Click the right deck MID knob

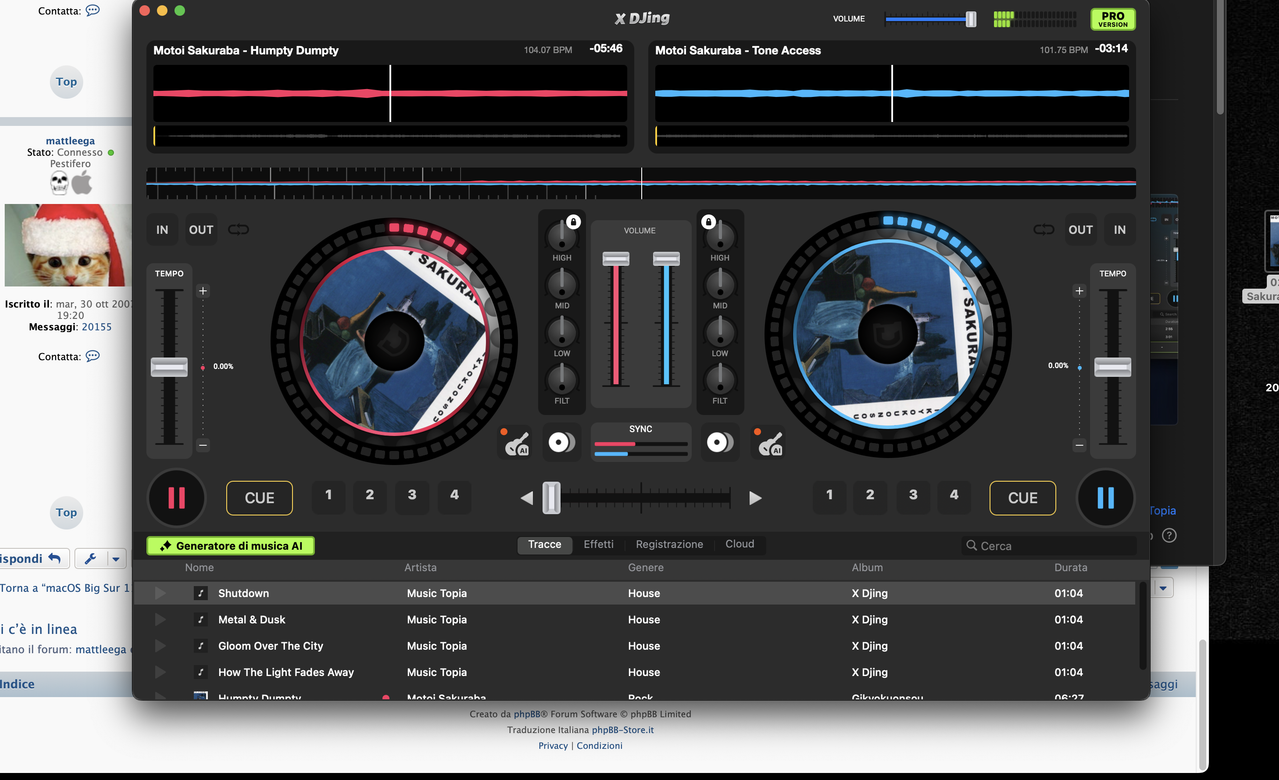[x=720, y=284]
